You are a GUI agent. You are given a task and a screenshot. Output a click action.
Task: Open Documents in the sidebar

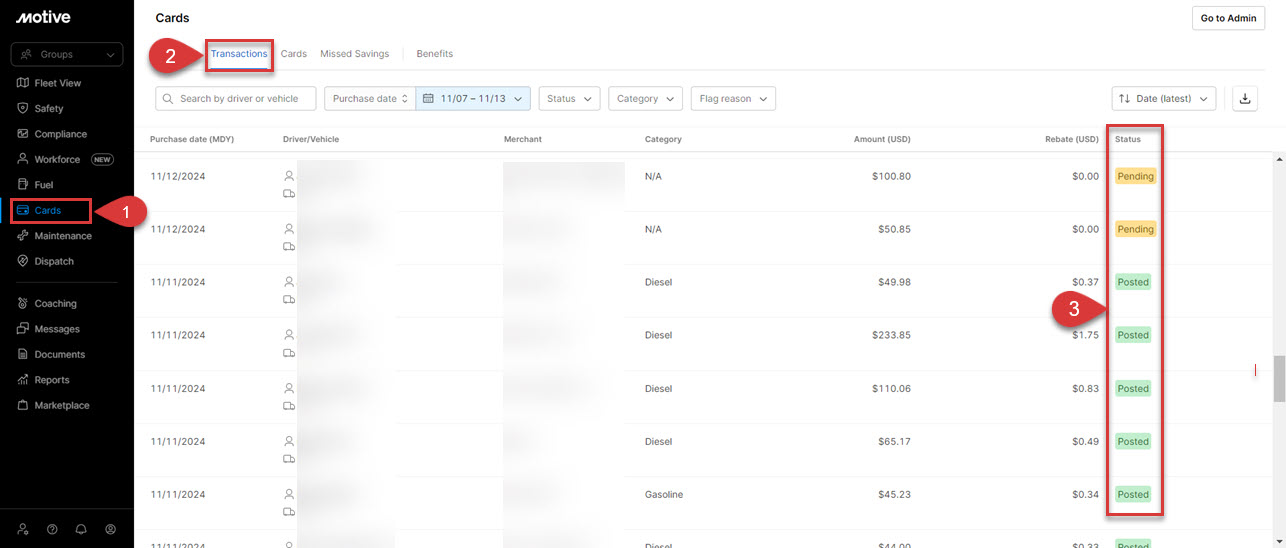pyautogui.click(x=59, y=354)
